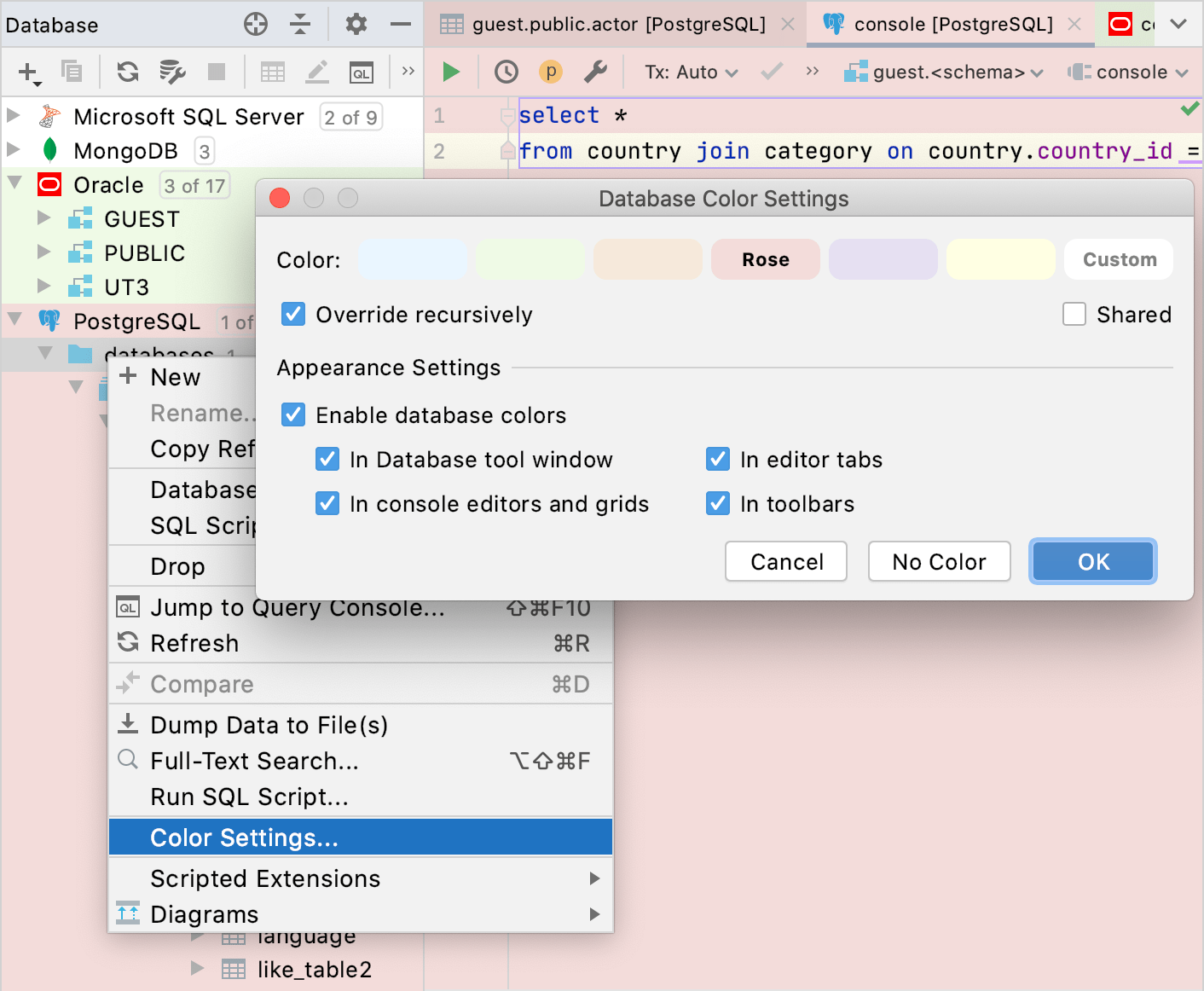This screenshot has height=991, width=1204.
Task: Click the yellow 'p' parameters icon
Action: pyautogui.click(x=550, y=72)
